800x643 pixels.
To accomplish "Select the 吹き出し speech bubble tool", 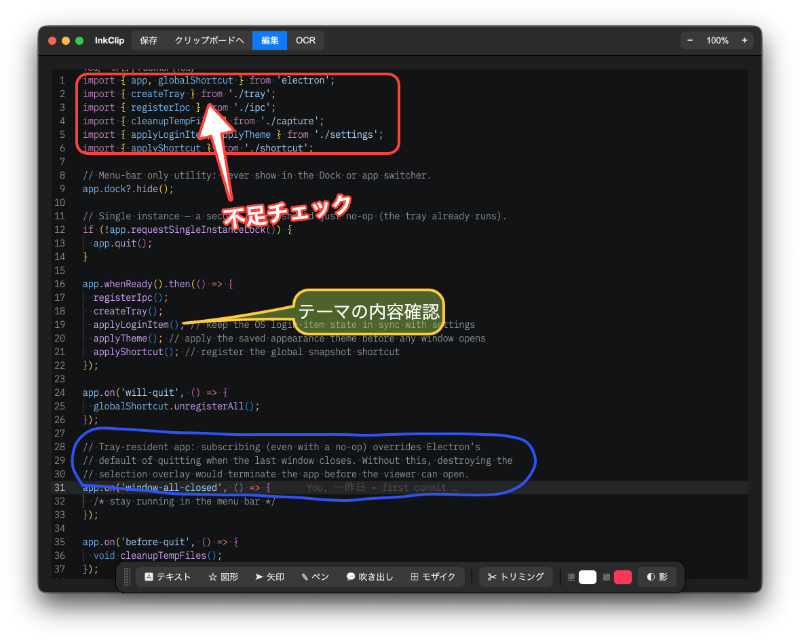I will coord(370,577).
